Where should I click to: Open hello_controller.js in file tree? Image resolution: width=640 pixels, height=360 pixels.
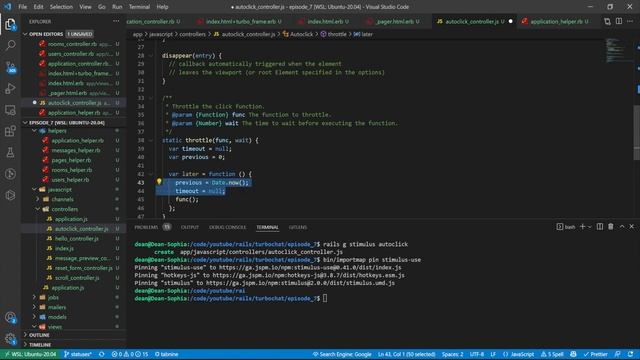click(x=77, y=238)
